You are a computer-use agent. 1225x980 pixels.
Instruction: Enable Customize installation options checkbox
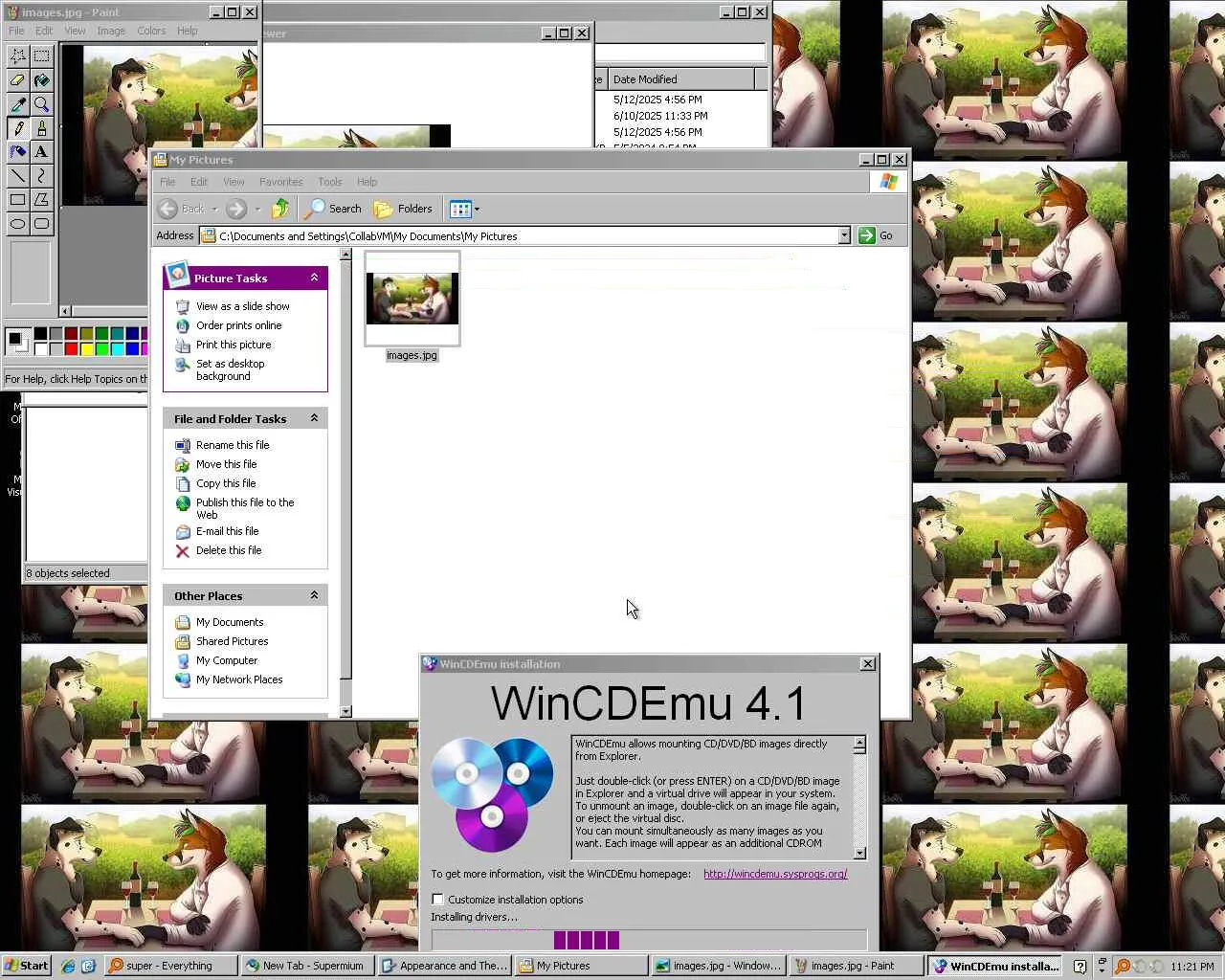point(437,900)
